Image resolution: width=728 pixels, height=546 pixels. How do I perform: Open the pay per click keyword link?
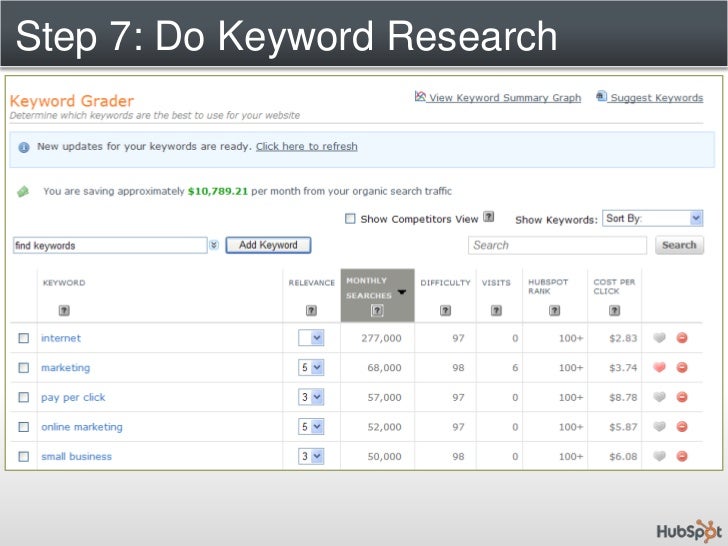pyautogui.click(x=73, y=397)
